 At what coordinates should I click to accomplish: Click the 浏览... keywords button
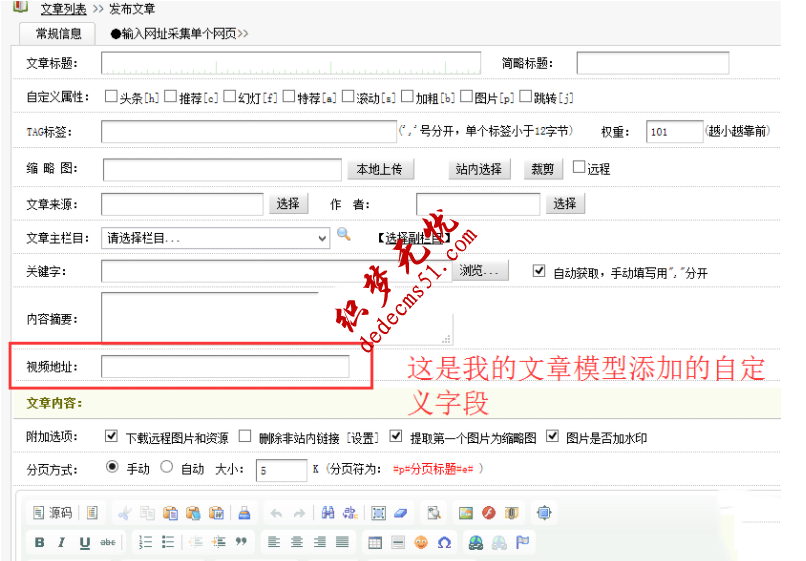(x=480, y=270)
